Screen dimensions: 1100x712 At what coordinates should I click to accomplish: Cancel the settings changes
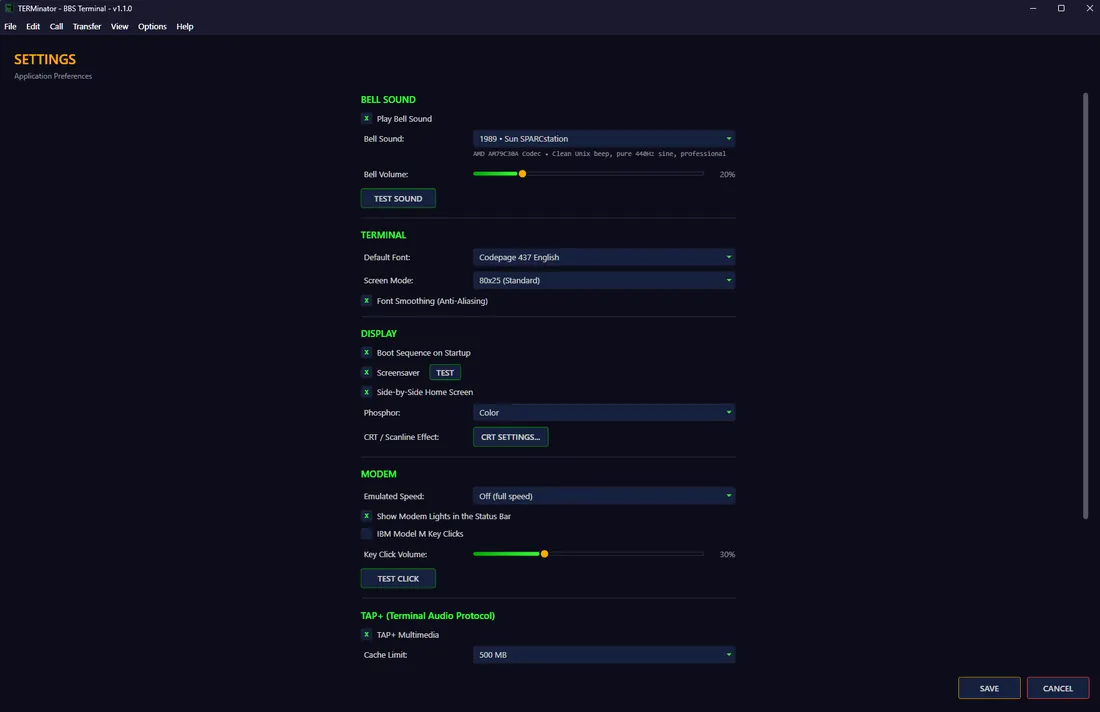pyautogui.click(x=1057, y=688)
